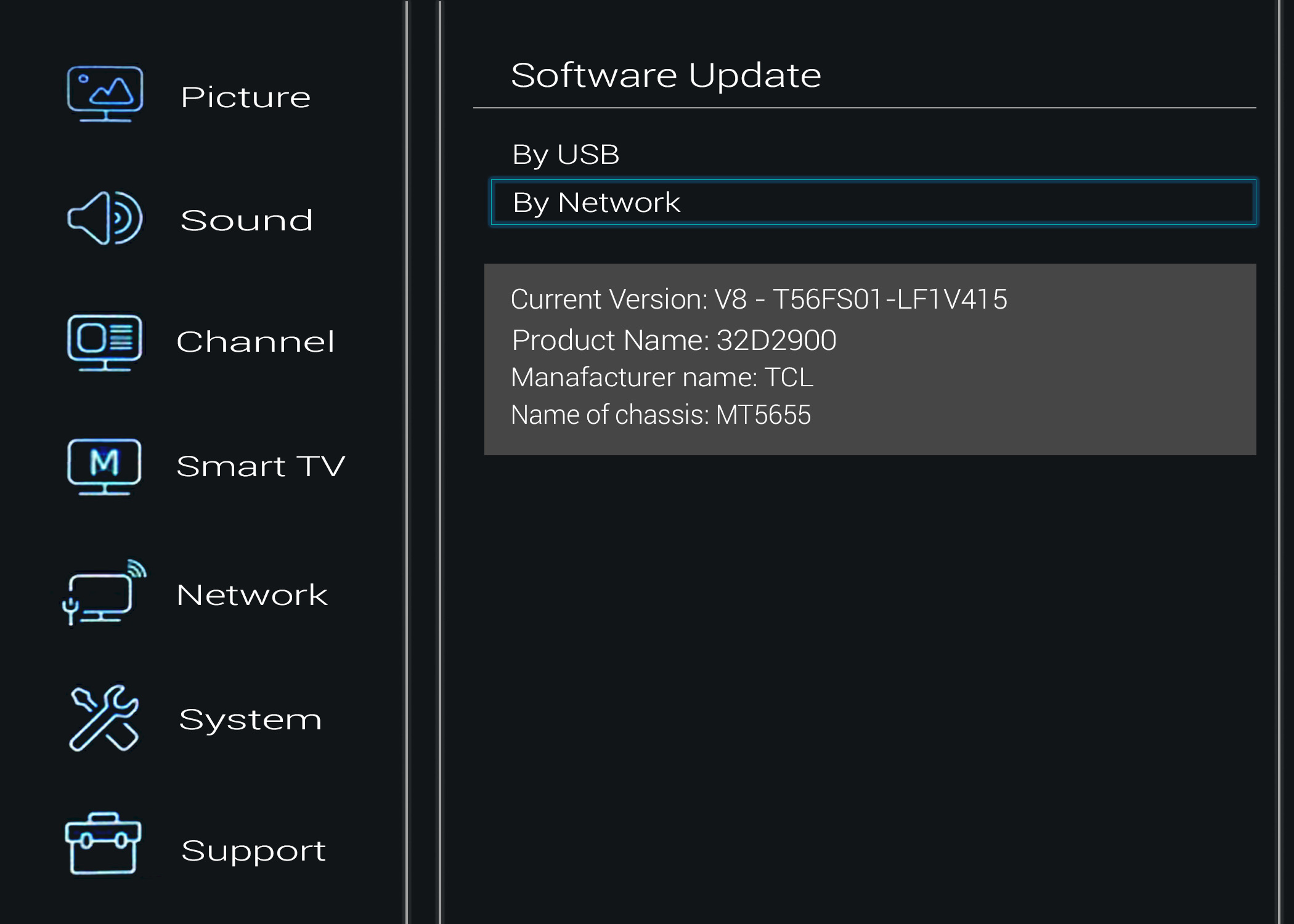The height and width of the screenshot is (924, 1294).
Task: Click the Picture monitor icon
Action: click(105, 94)
